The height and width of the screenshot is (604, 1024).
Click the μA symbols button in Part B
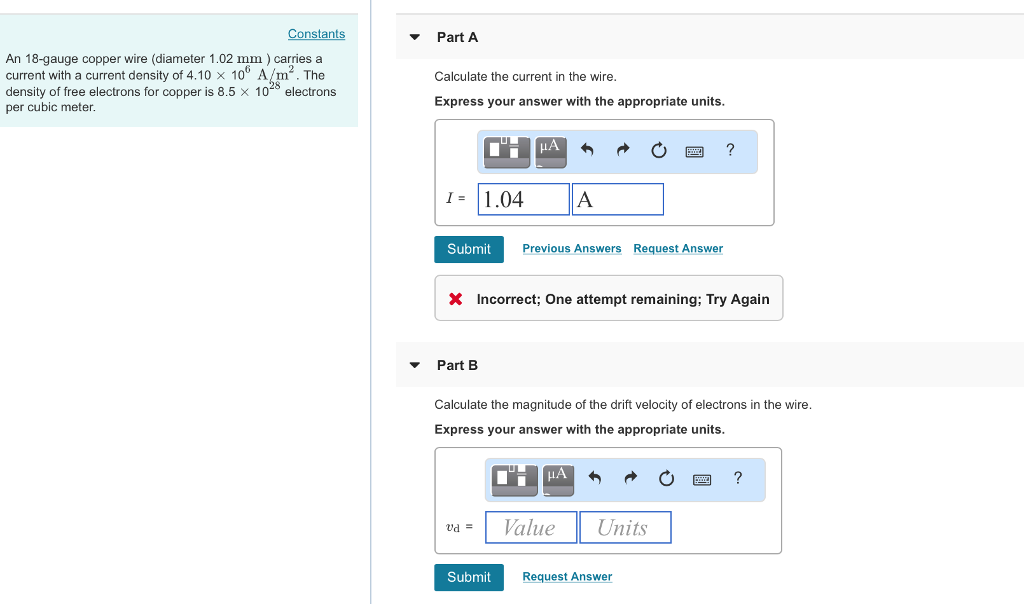coord(558,478)
